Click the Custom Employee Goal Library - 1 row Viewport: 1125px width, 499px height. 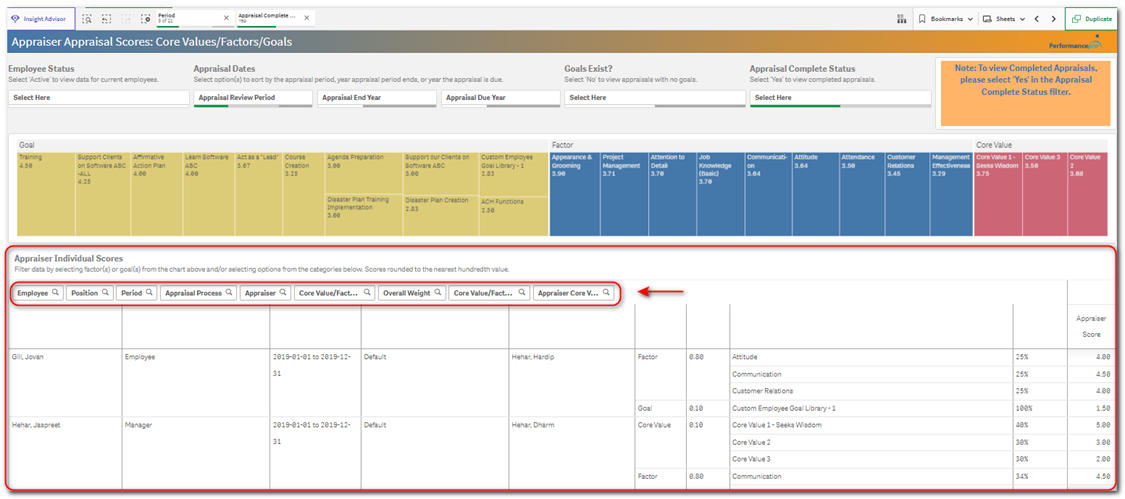pyautogui.click(x=871, y=408)
